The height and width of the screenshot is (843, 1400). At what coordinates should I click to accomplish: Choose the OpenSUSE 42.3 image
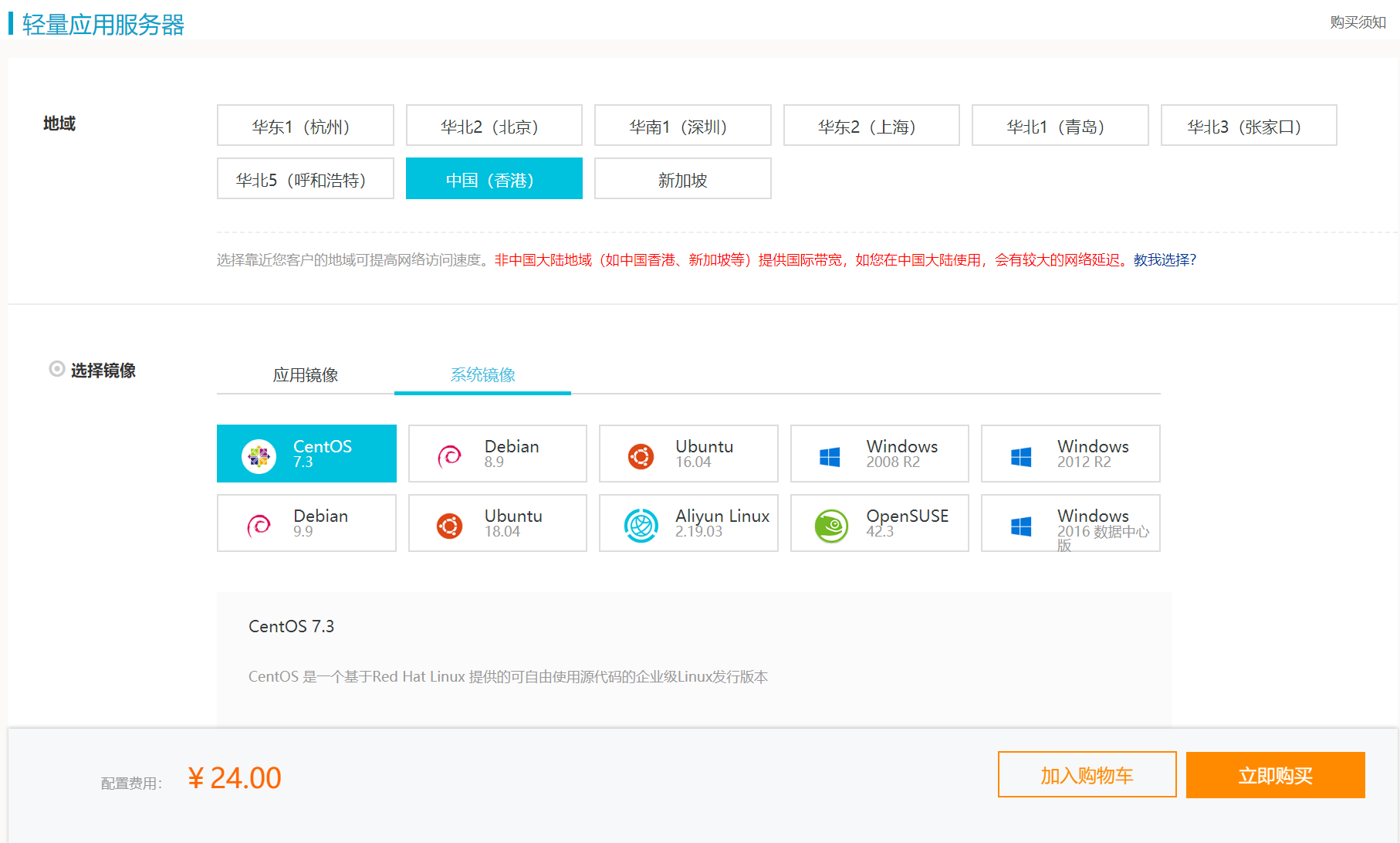coord(880,523)
